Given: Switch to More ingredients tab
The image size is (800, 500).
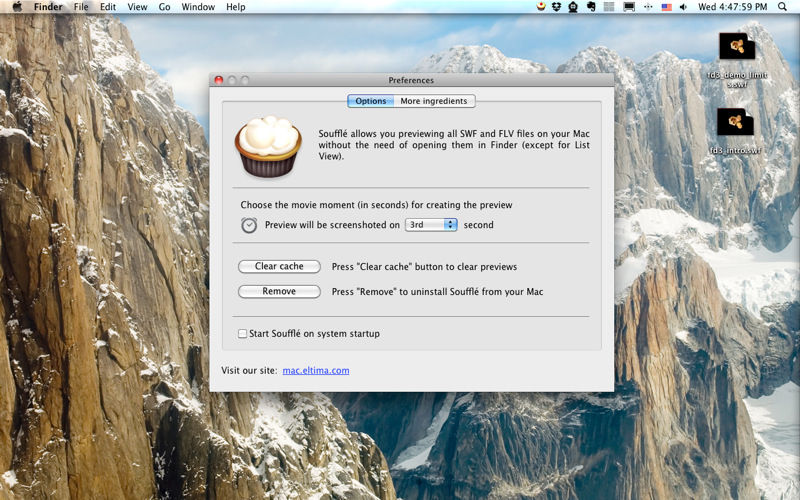Looking at the screenshot, I should click(434, 101).
